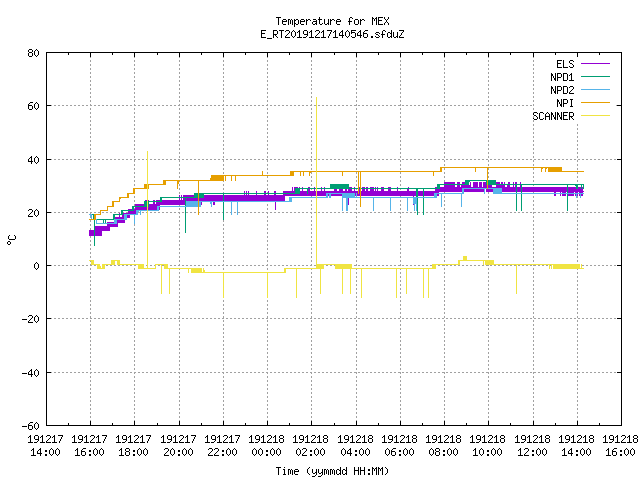The height and width of the screenshot is (480, 640).
Task: Click the y-axis value -60
Action: [x=30, y=426]
